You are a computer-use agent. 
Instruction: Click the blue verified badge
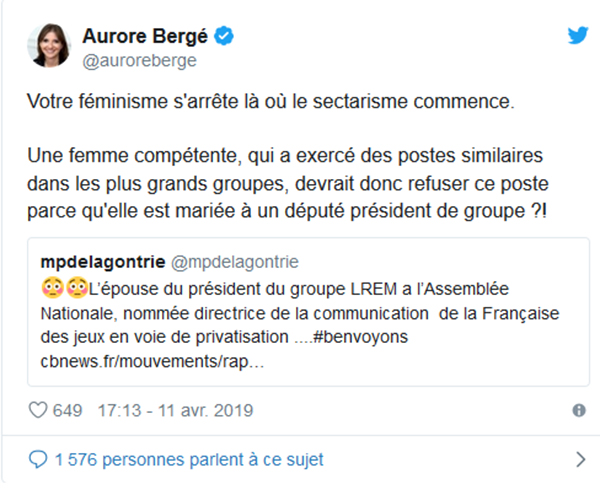pos(227,37)
